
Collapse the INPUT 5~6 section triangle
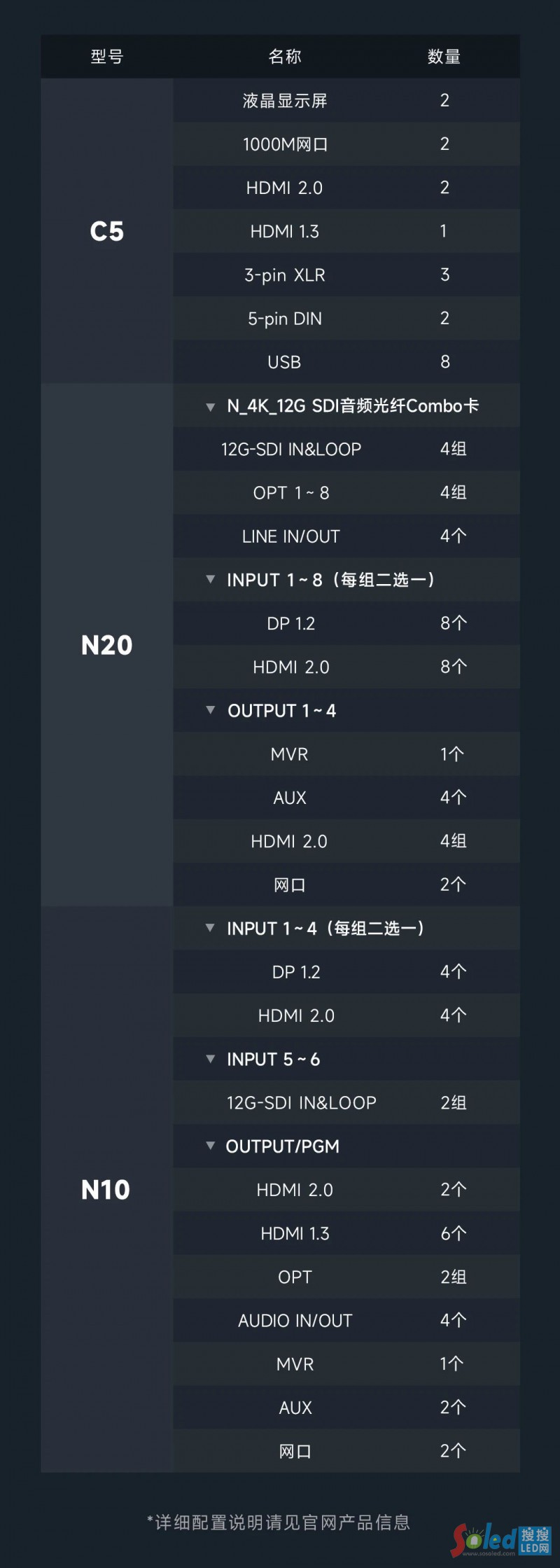210,1059
